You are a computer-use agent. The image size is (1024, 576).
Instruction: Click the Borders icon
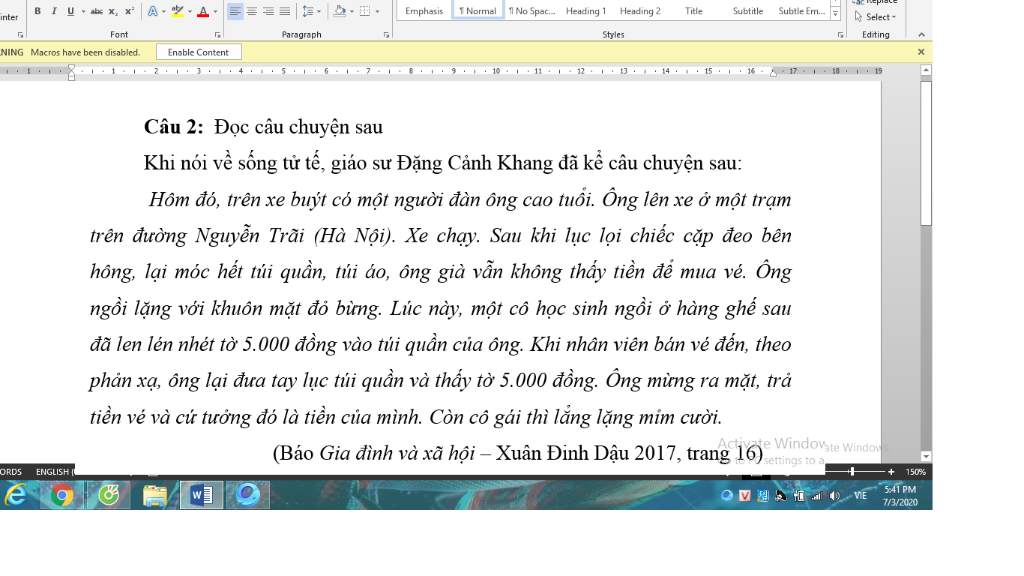click(365, 11)
